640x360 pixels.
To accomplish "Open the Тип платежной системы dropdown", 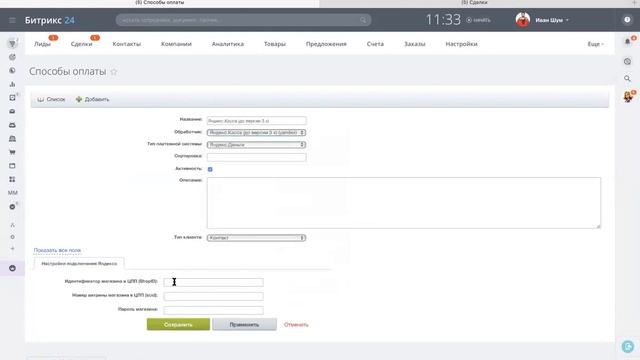I will pyautogui.click(x=256, y=145).
